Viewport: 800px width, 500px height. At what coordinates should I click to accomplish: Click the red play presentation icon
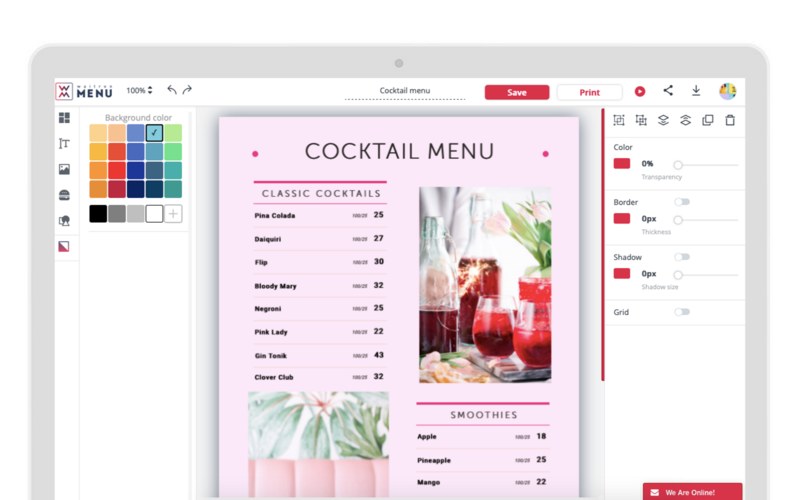click(x=640, y=91)
